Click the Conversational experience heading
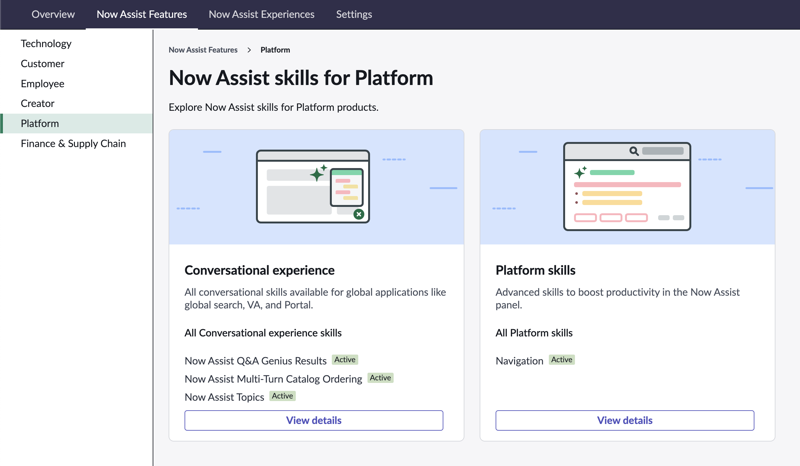Image resolution: width=800 pixels, height=466 pixels. (259, 270)
